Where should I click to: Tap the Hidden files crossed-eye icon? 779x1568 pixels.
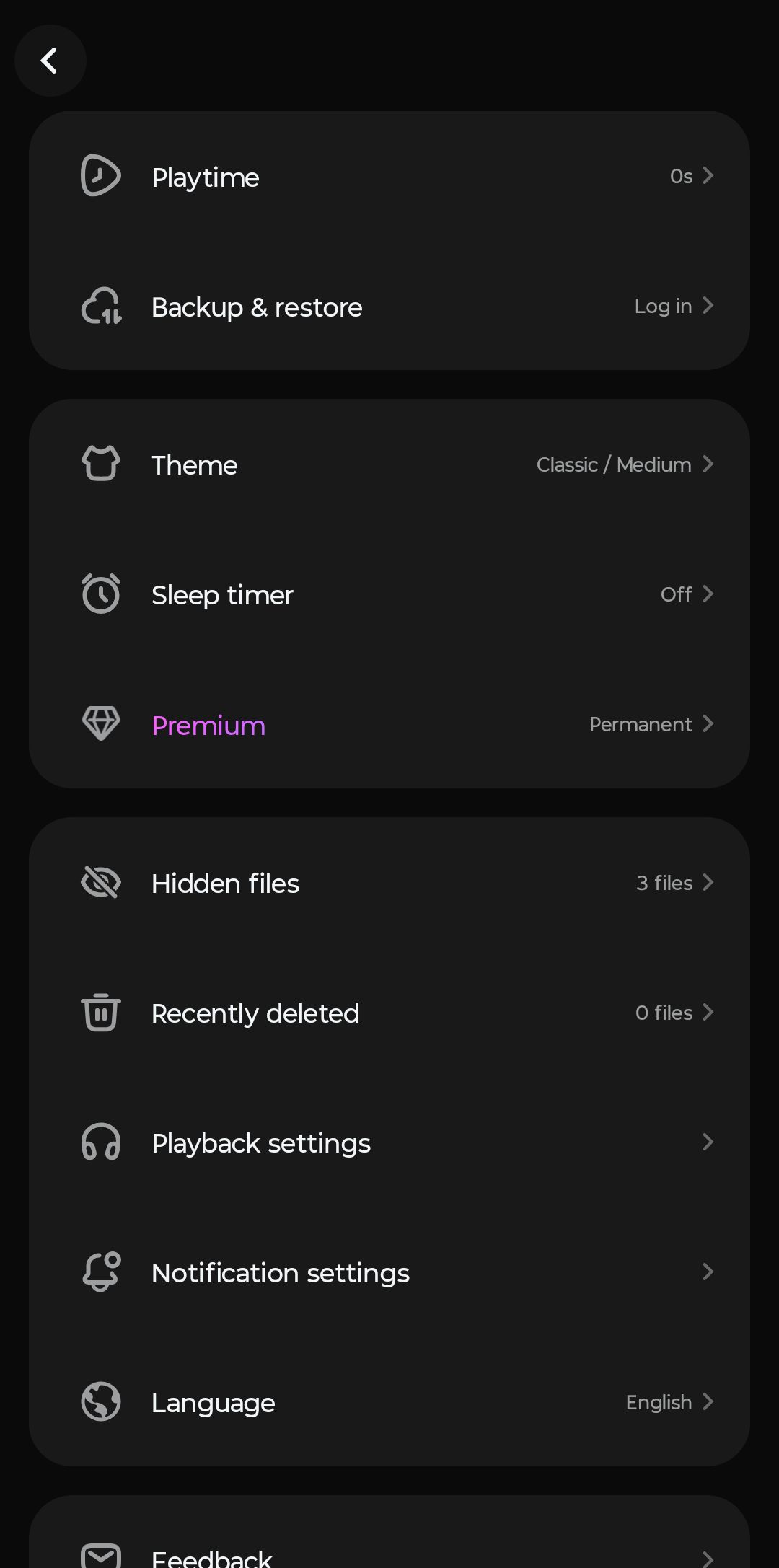[101, 882]
